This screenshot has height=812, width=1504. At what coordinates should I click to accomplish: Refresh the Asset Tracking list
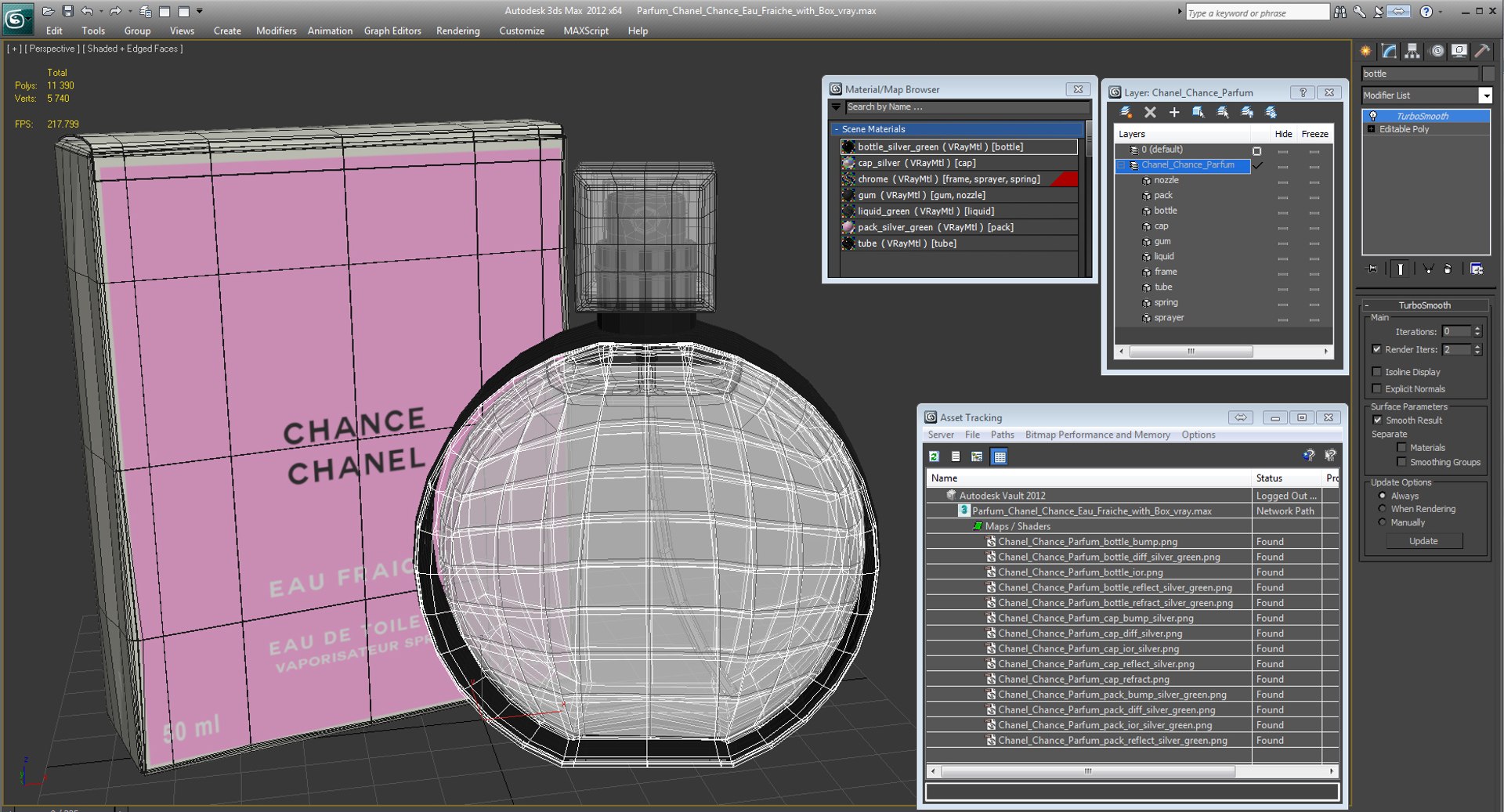[934, 457]
